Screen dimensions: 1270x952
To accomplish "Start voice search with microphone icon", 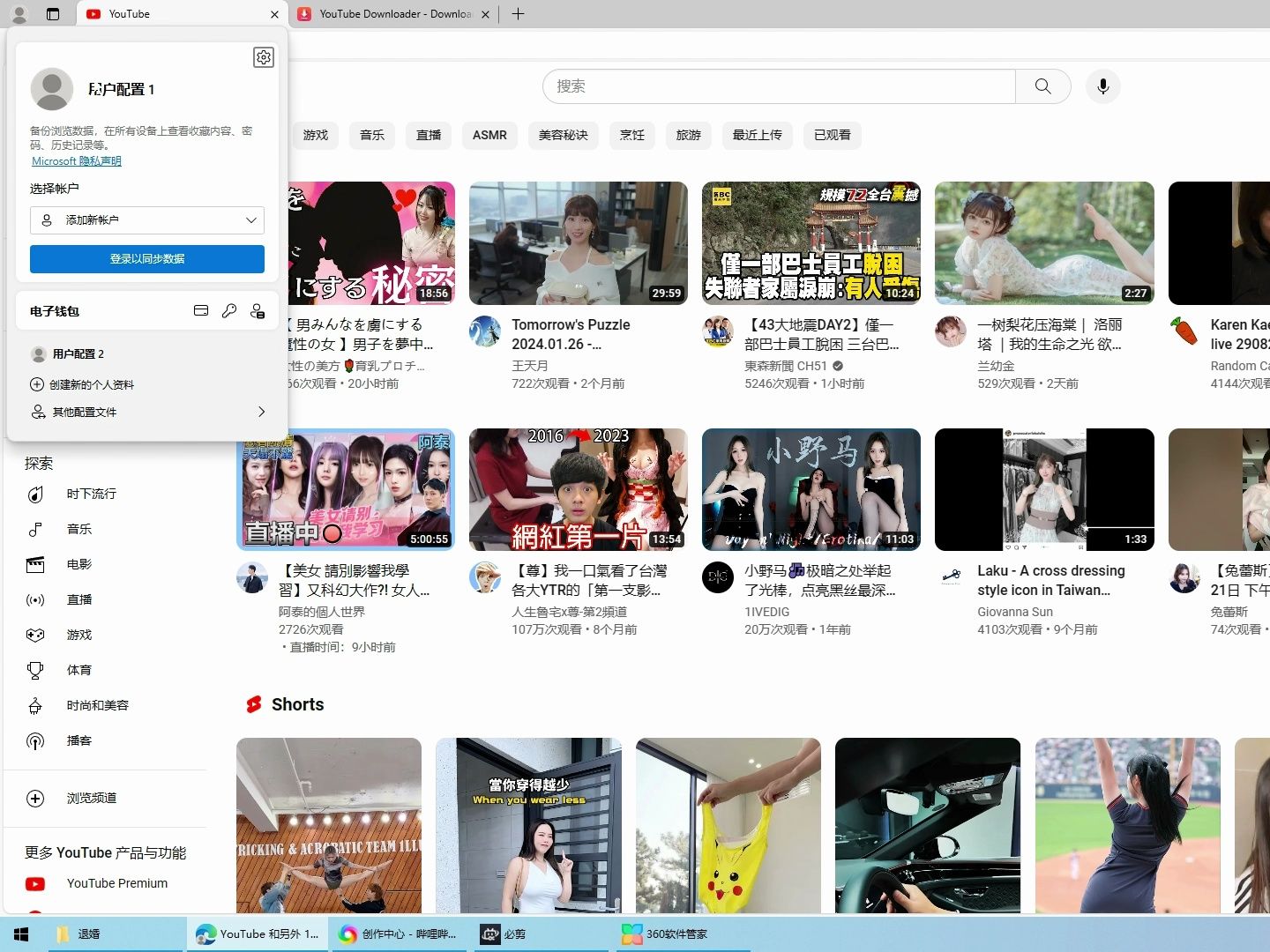I will pyautogui.click(x=1102, y=86).
